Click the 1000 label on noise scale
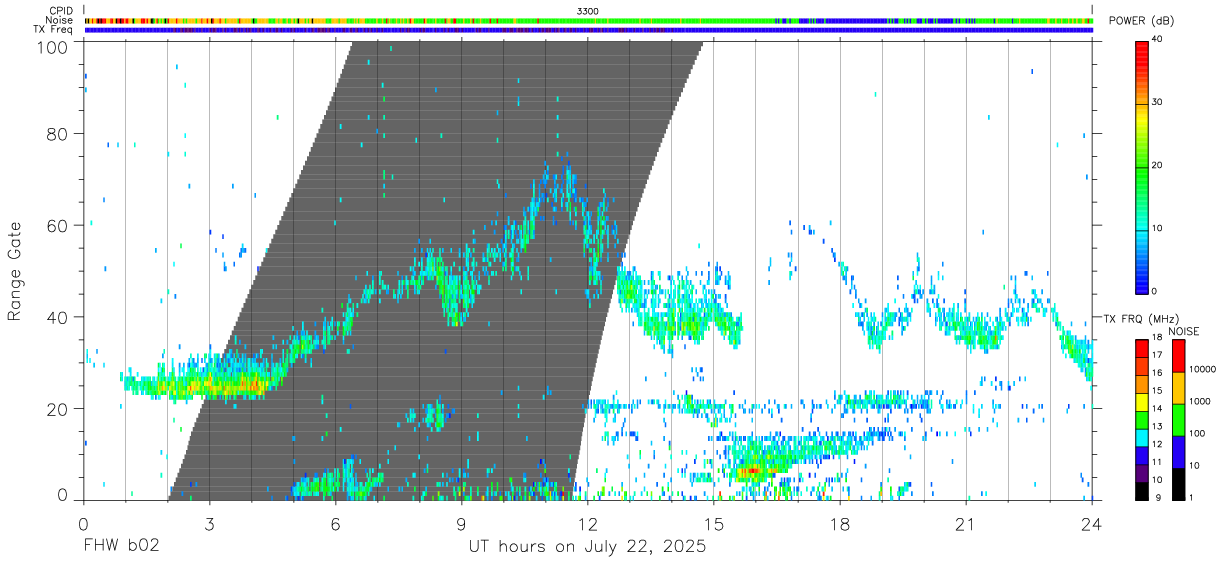The image size is (1228, 567). point(1200,400)
